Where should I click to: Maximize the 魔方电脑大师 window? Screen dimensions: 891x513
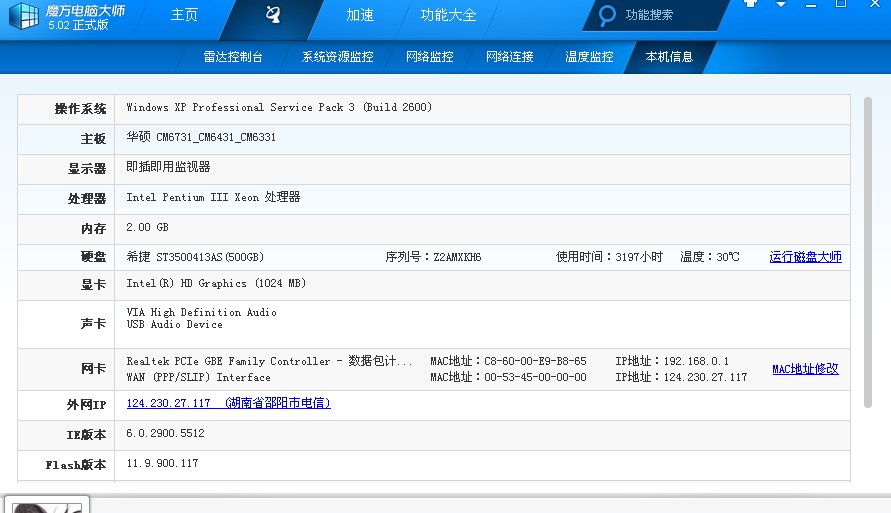841,3
